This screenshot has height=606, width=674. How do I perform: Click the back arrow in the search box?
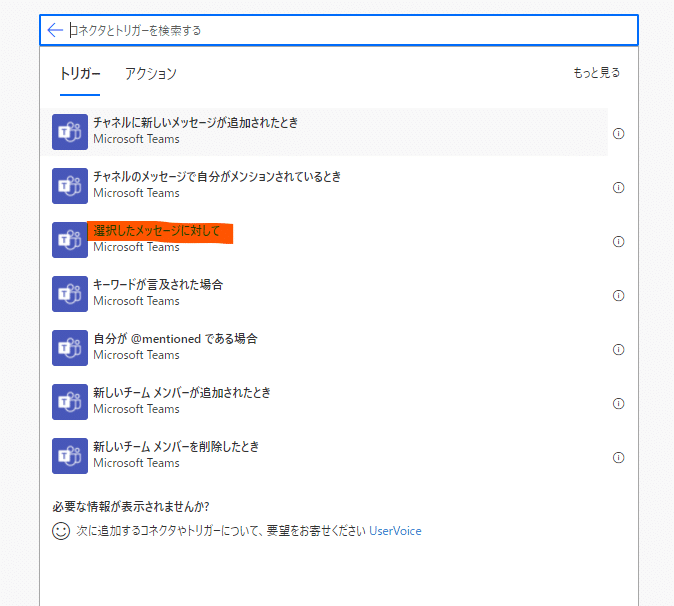55,30
